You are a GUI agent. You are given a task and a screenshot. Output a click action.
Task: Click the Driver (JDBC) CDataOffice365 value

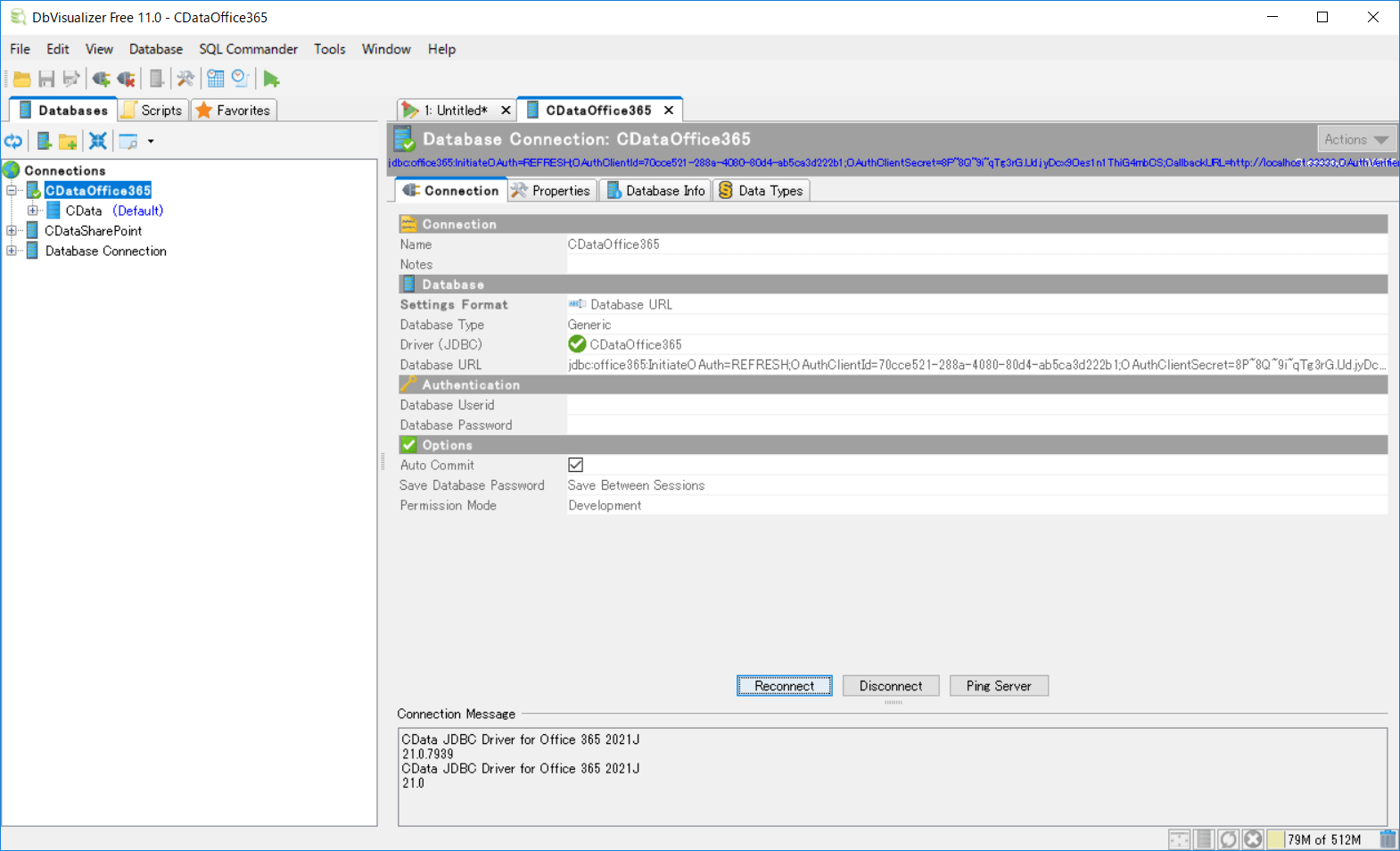977,344
